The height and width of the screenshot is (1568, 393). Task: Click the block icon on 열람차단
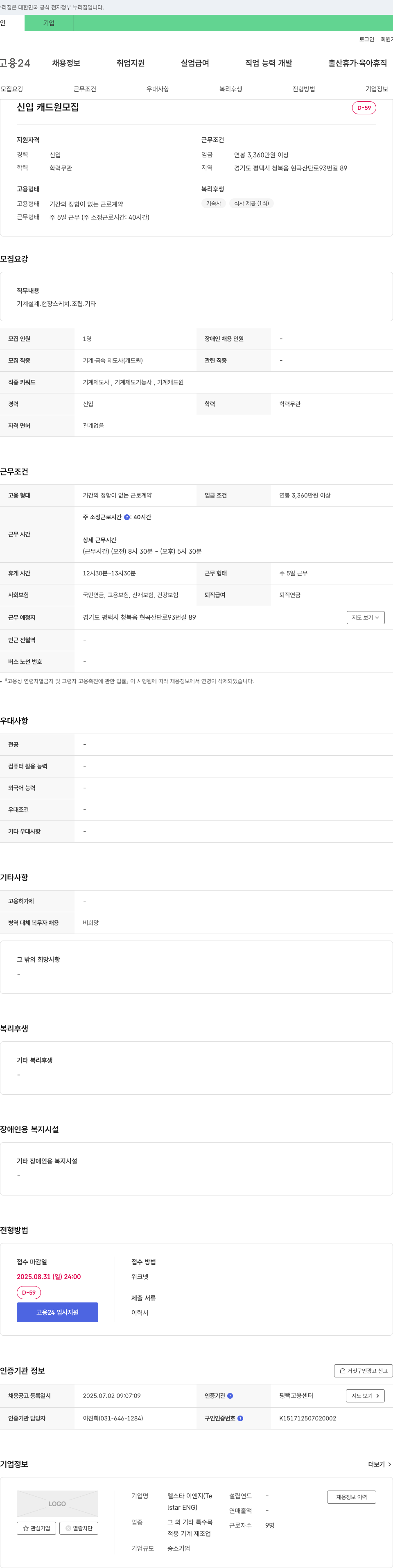tap(68, 1528)
